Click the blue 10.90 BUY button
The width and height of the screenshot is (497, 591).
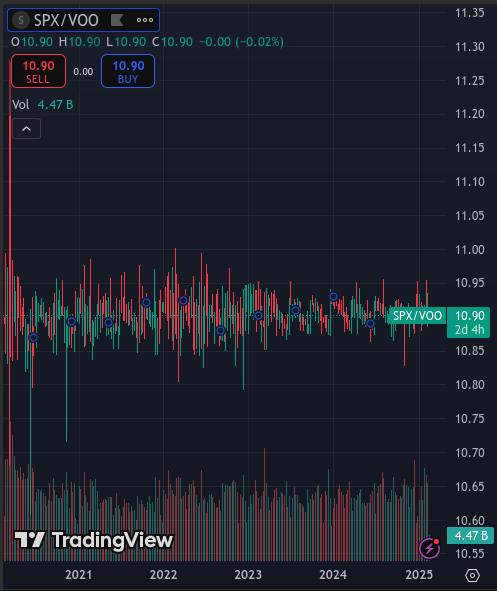[128, 71]
